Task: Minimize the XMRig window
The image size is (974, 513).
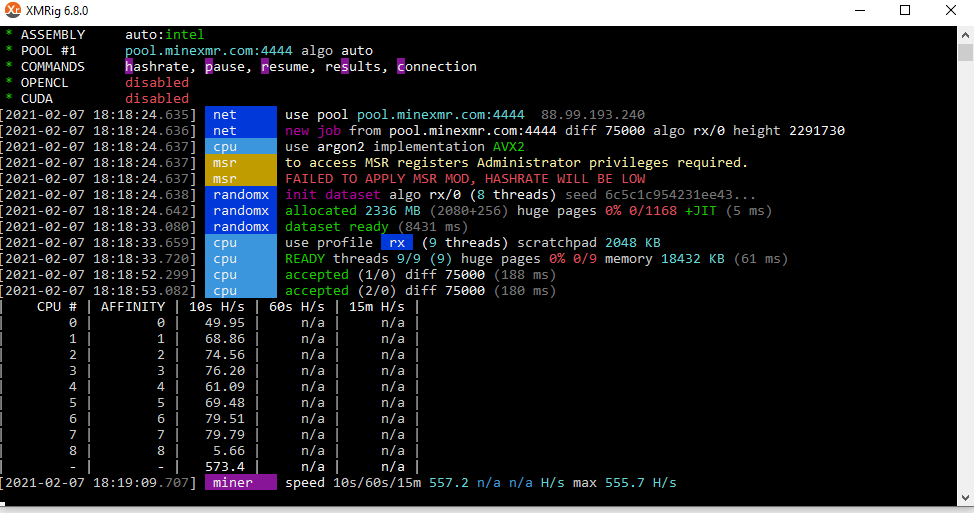Action: coord(860,11)
